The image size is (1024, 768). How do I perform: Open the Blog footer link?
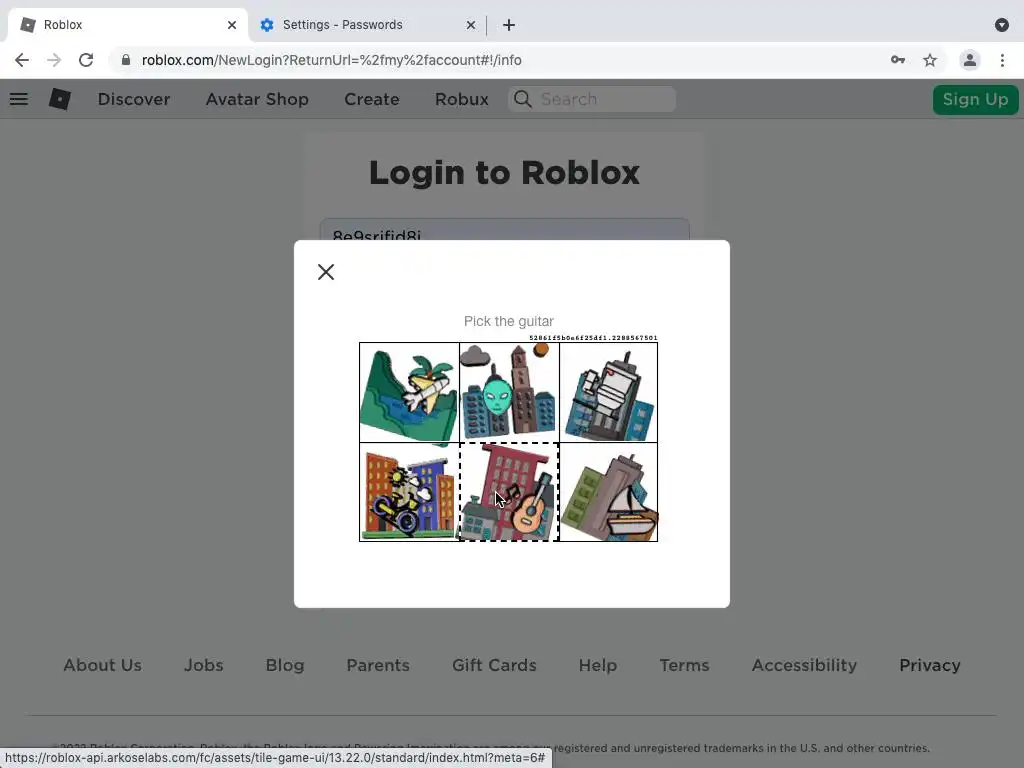pyautogui.click(x=285, y=665)
